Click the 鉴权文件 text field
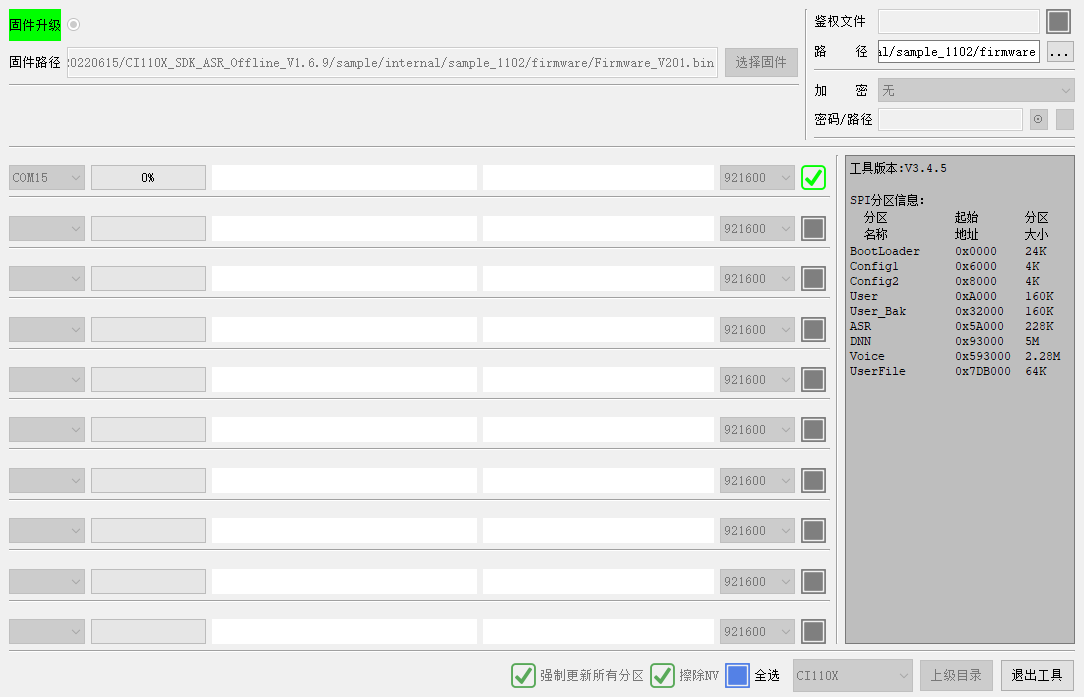Screen dimensions: 1084x697 pos(959,21)
